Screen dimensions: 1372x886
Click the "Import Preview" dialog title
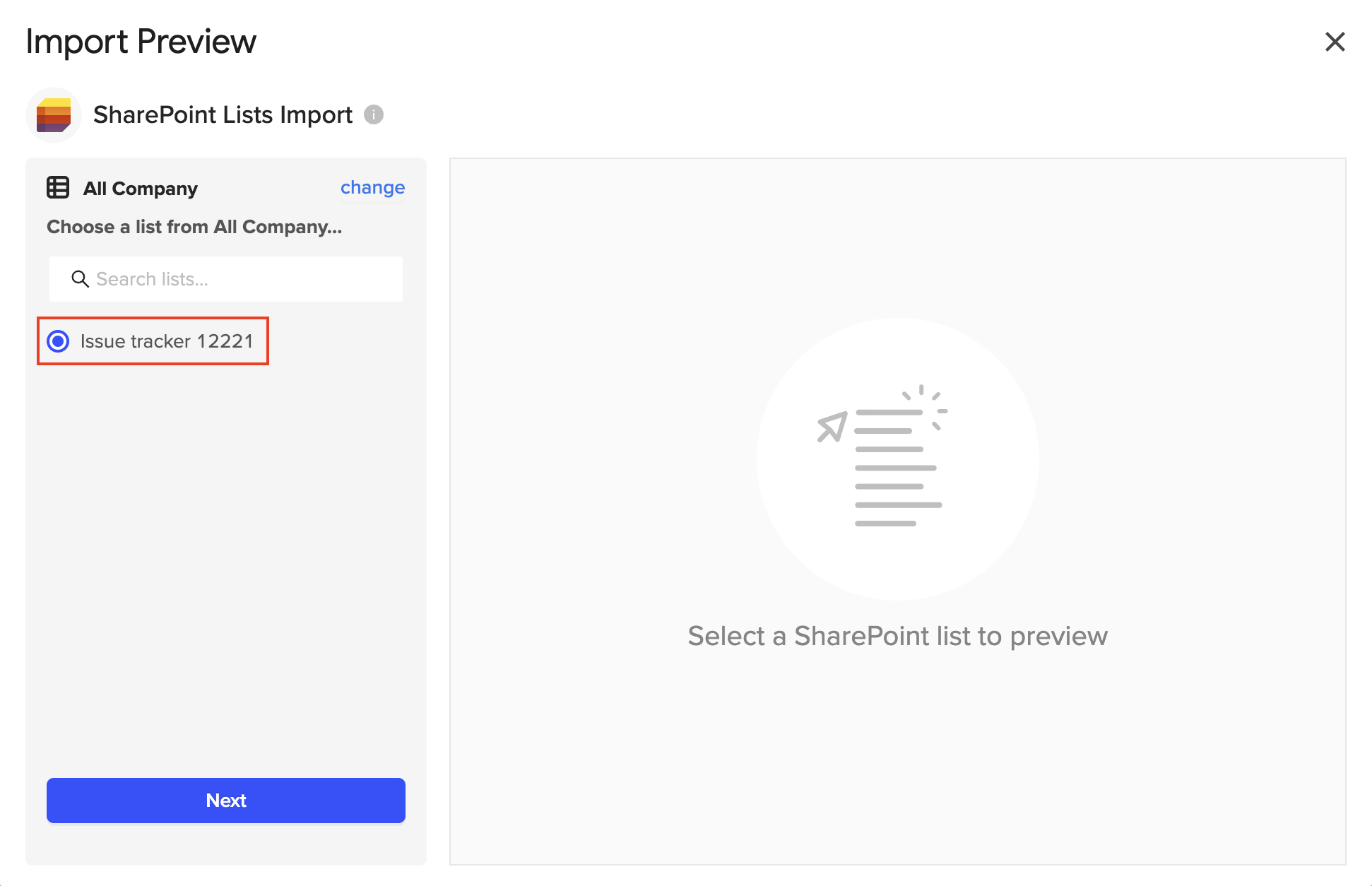pos(141,42)
